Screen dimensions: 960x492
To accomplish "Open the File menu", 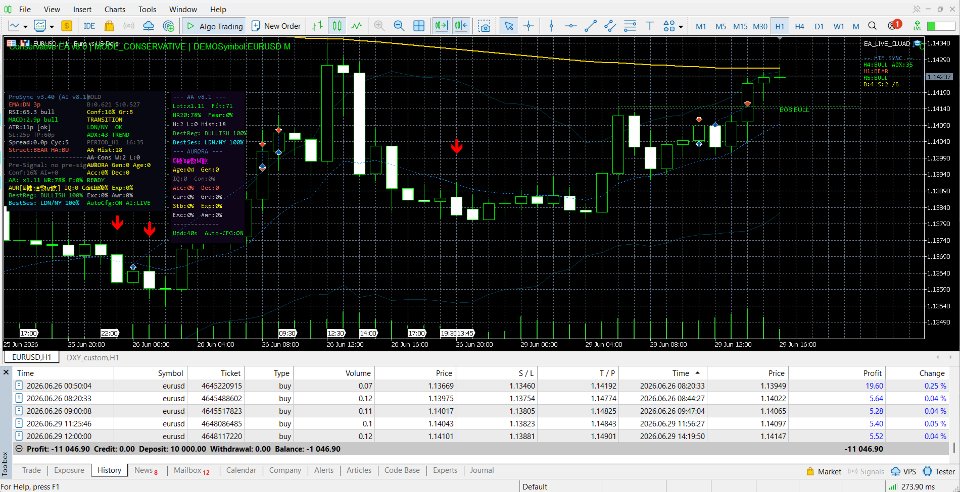I will (24, 9).
